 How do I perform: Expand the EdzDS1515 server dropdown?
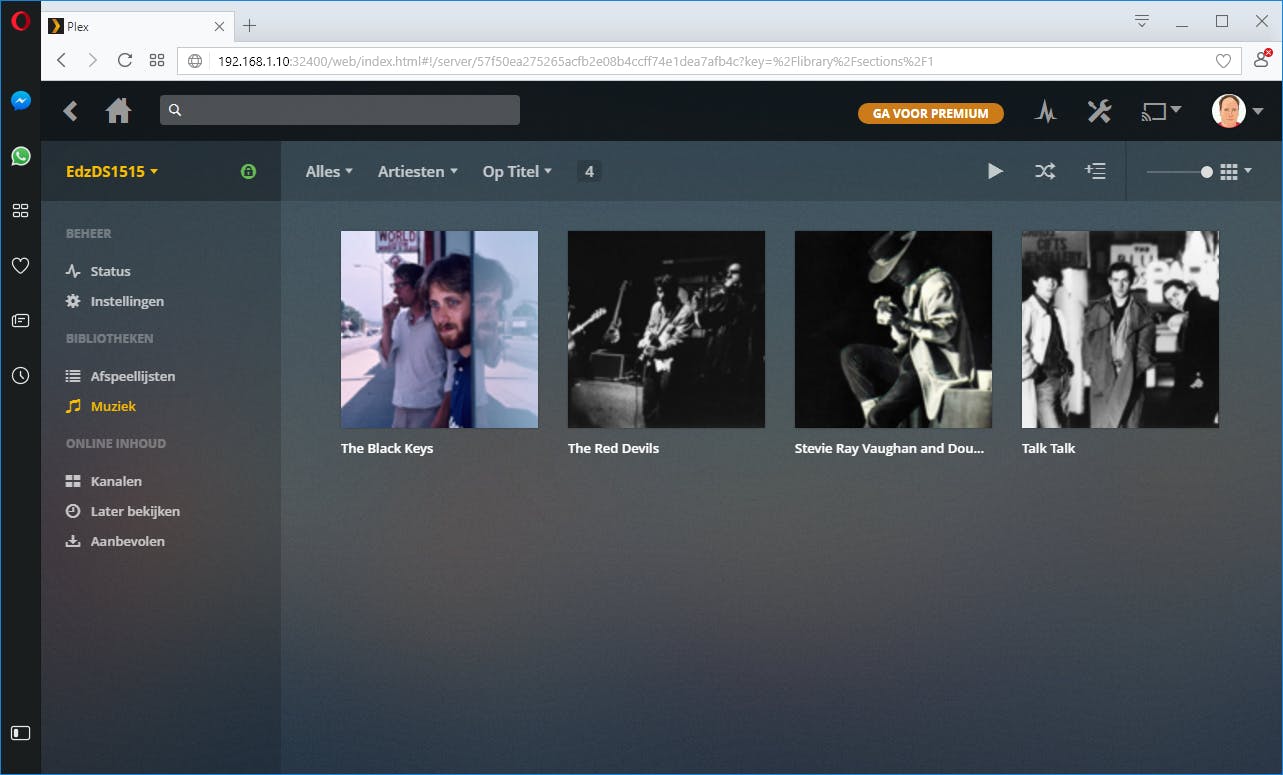(x=112, y=172)
